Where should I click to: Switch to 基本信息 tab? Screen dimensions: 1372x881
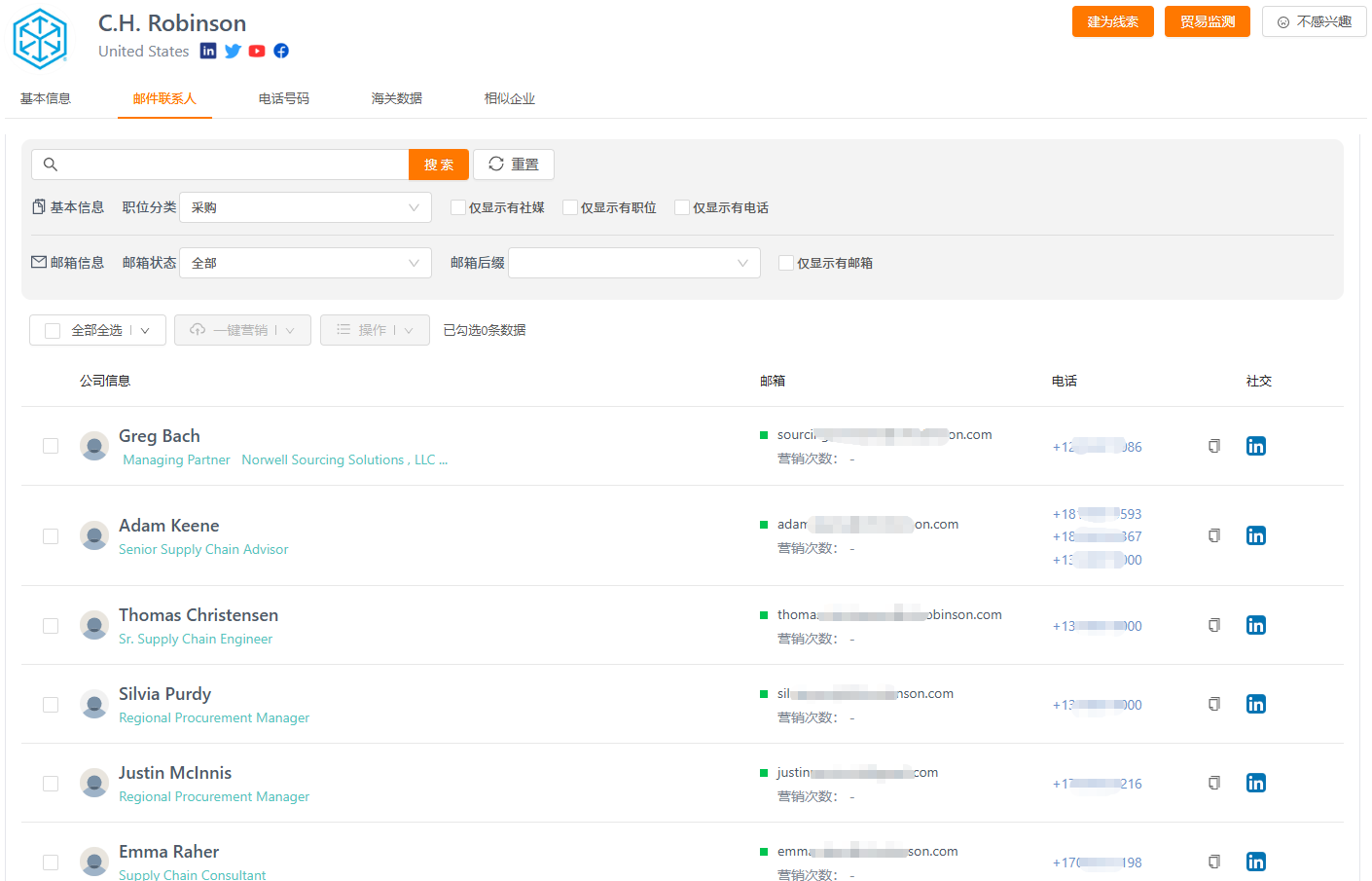coord(46,98)
